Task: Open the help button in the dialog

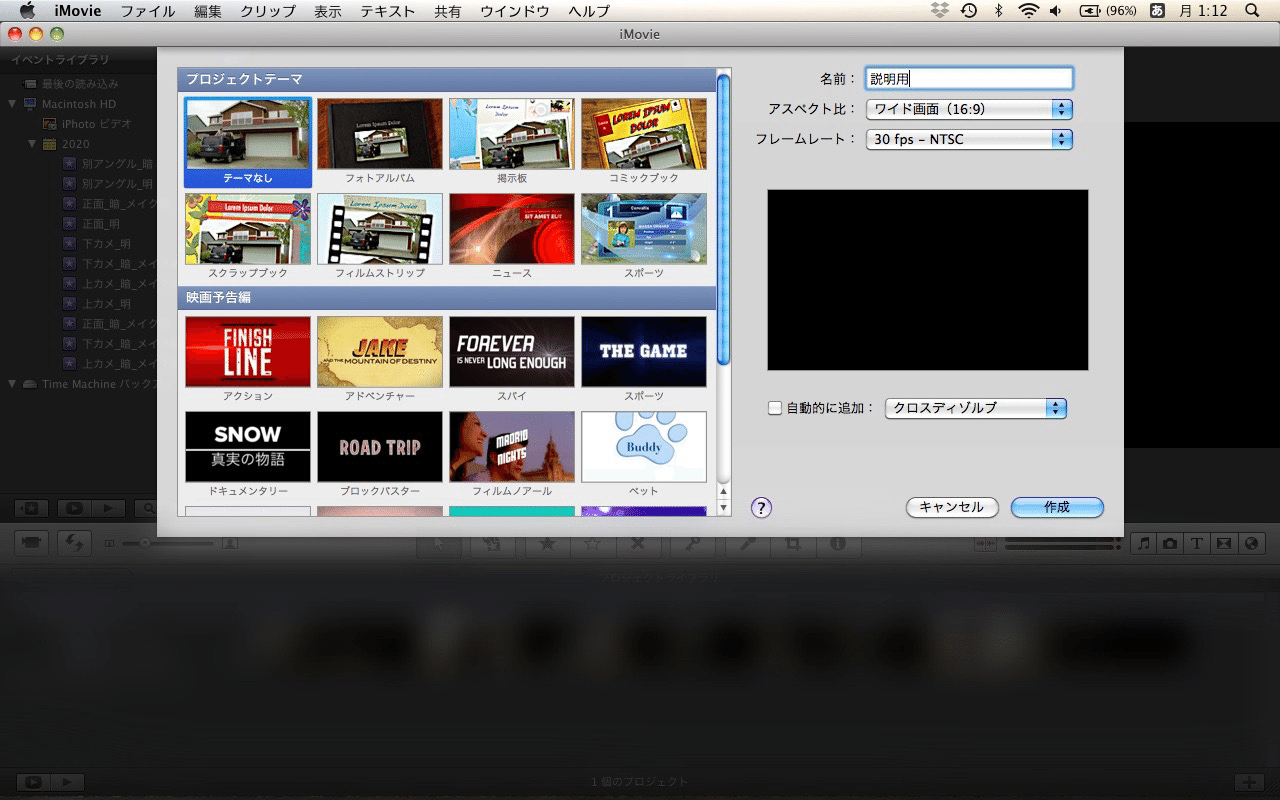Action: point(761,507)
